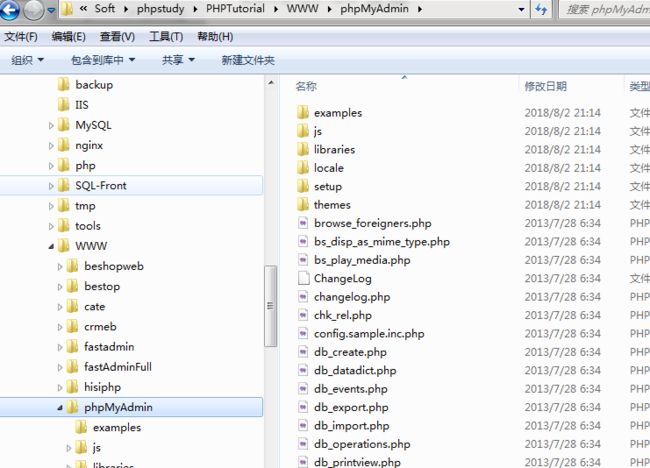The width and height of the screenshot is (650, 468).
Task: Open address bar history dropdown arrow
Action: click(521, 10)
